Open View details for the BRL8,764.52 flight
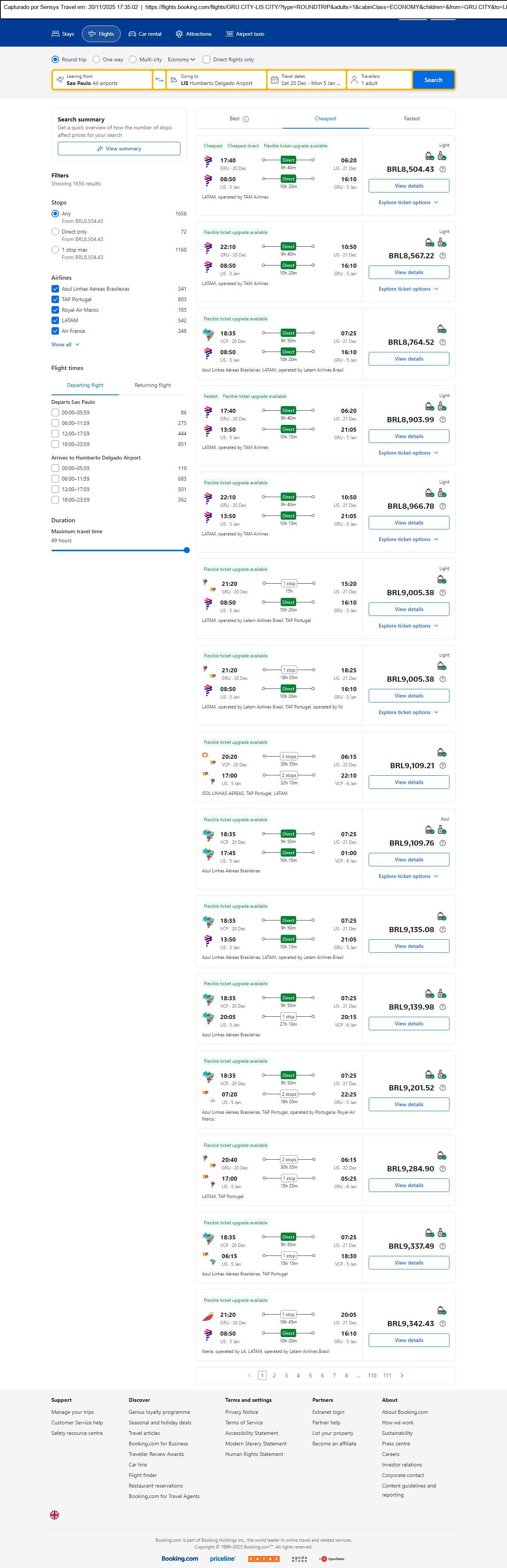The height and width of the screenshot is (1568, 507). [x=409, y=359]
